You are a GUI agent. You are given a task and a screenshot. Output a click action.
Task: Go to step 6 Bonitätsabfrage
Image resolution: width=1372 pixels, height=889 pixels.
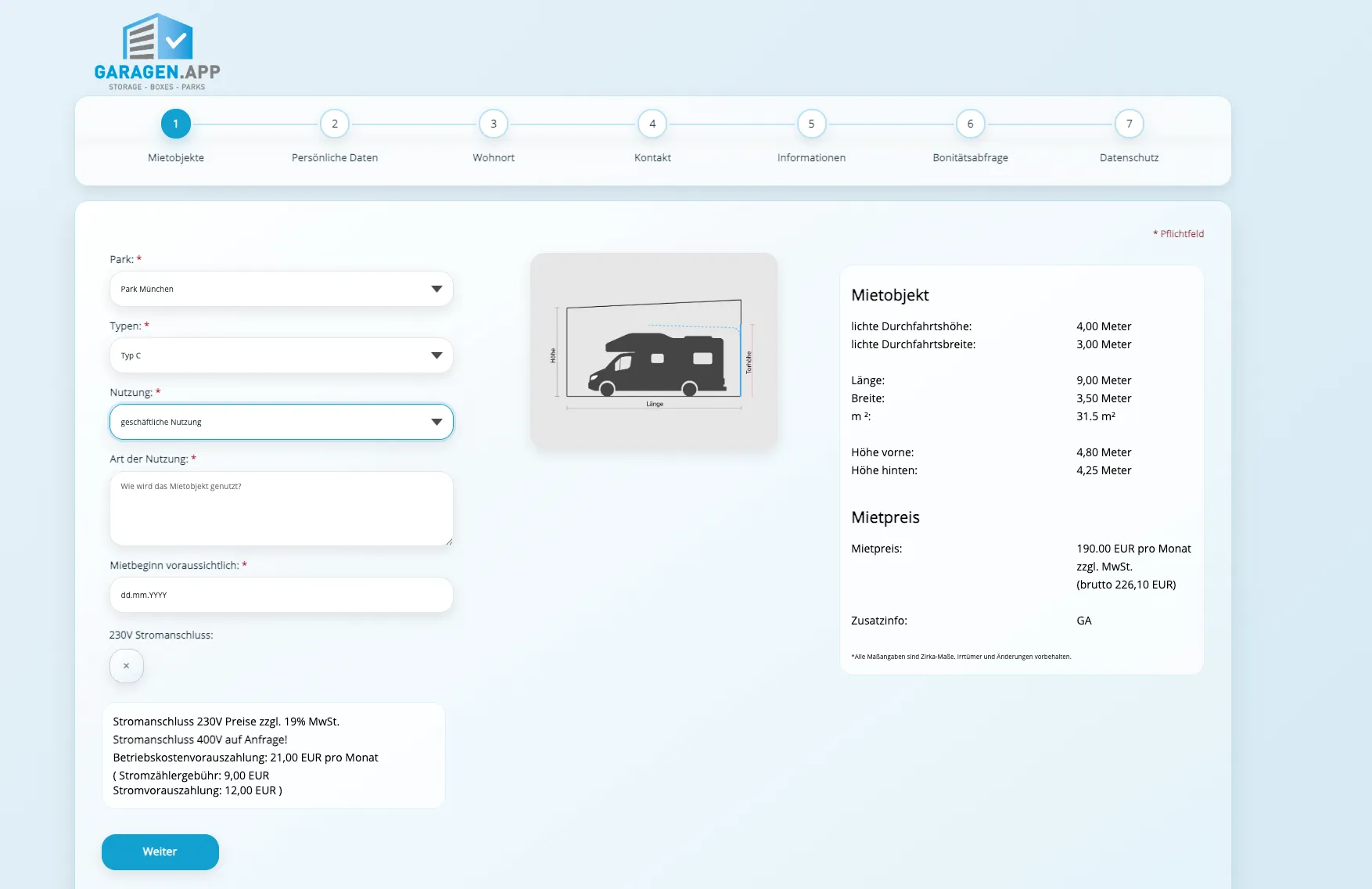click(x=970, y=124)
